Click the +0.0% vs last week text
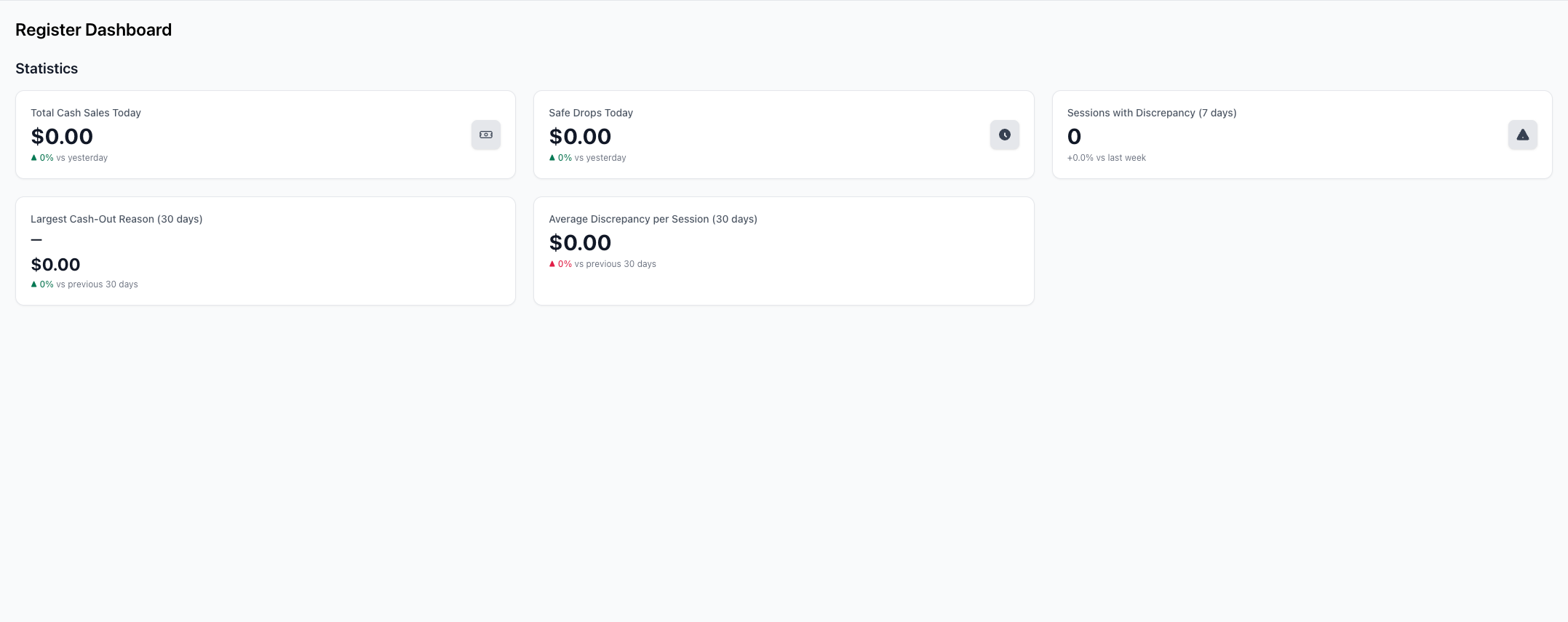The height and width of the screenshot is (622, 1568). click(1106, 158)
